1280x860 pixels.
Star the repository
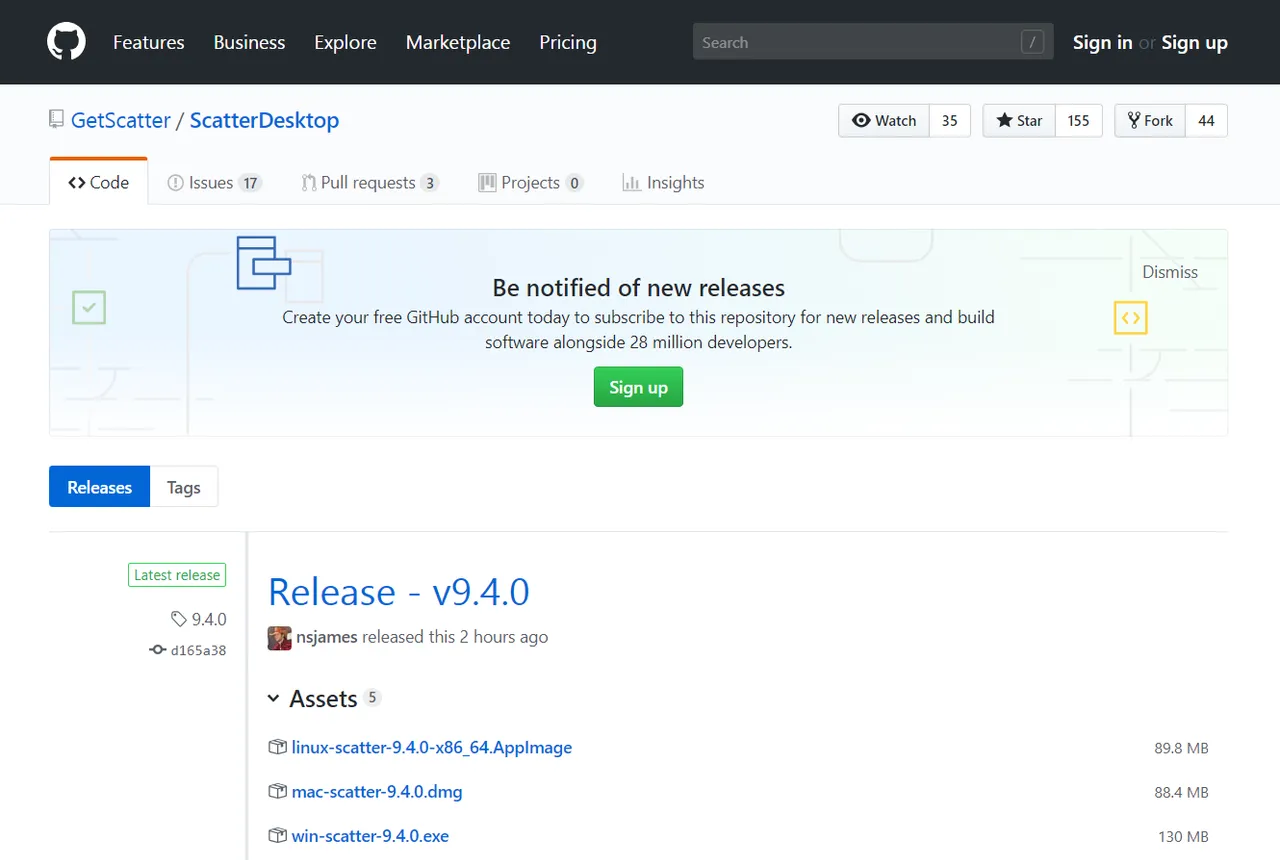(x=1019, y=120)
